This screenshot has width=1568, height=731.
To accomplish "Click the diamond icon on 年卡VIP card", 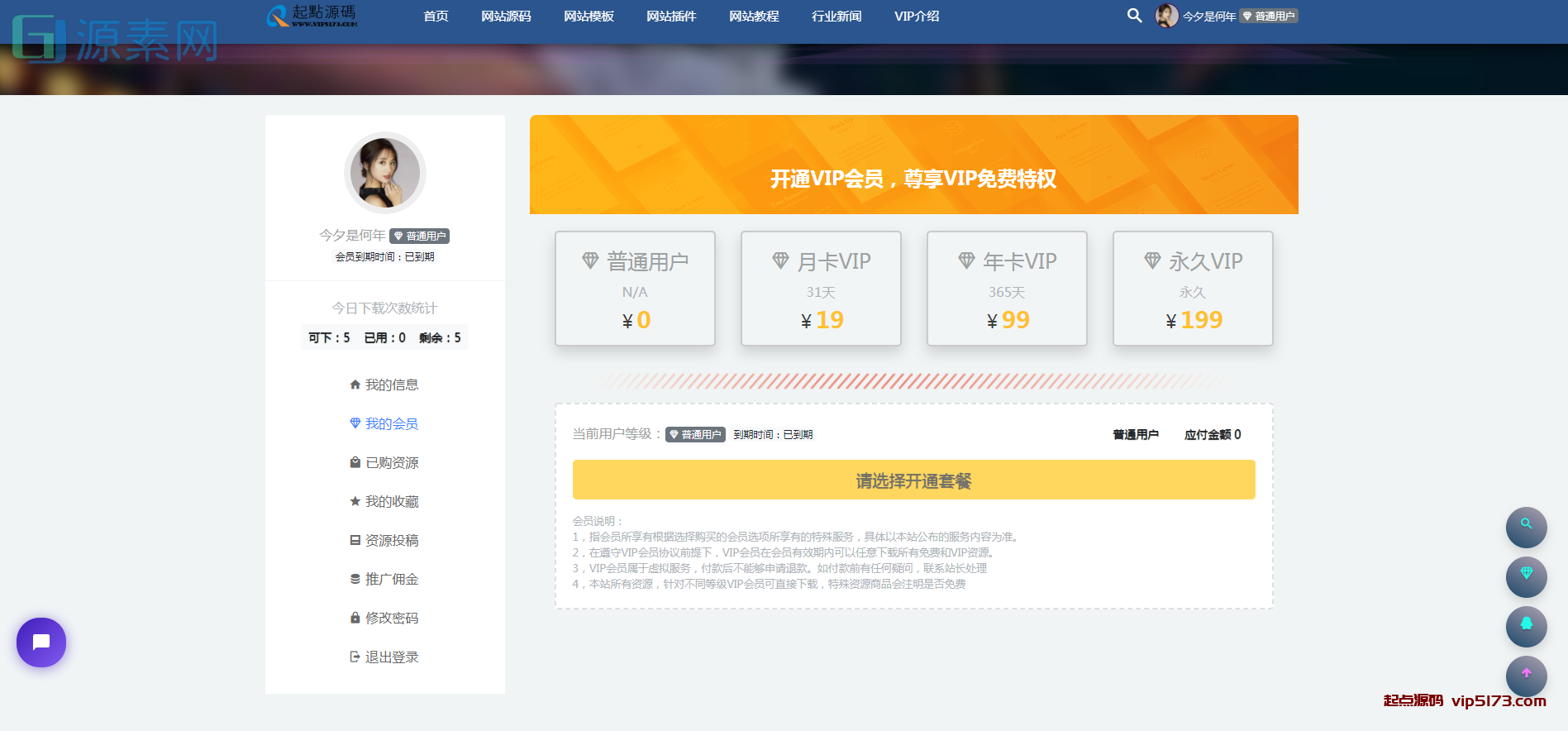I will [x=966, y=261].
